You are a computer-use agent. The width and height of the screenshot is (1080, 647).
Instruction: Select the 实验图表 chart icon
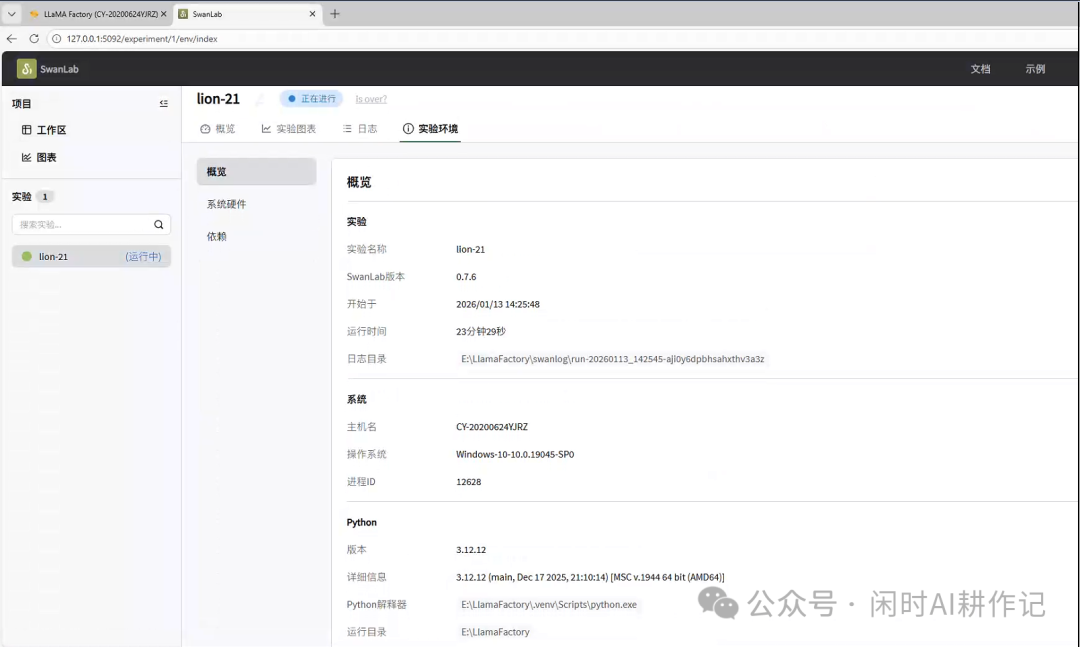[x=267, y=128]
